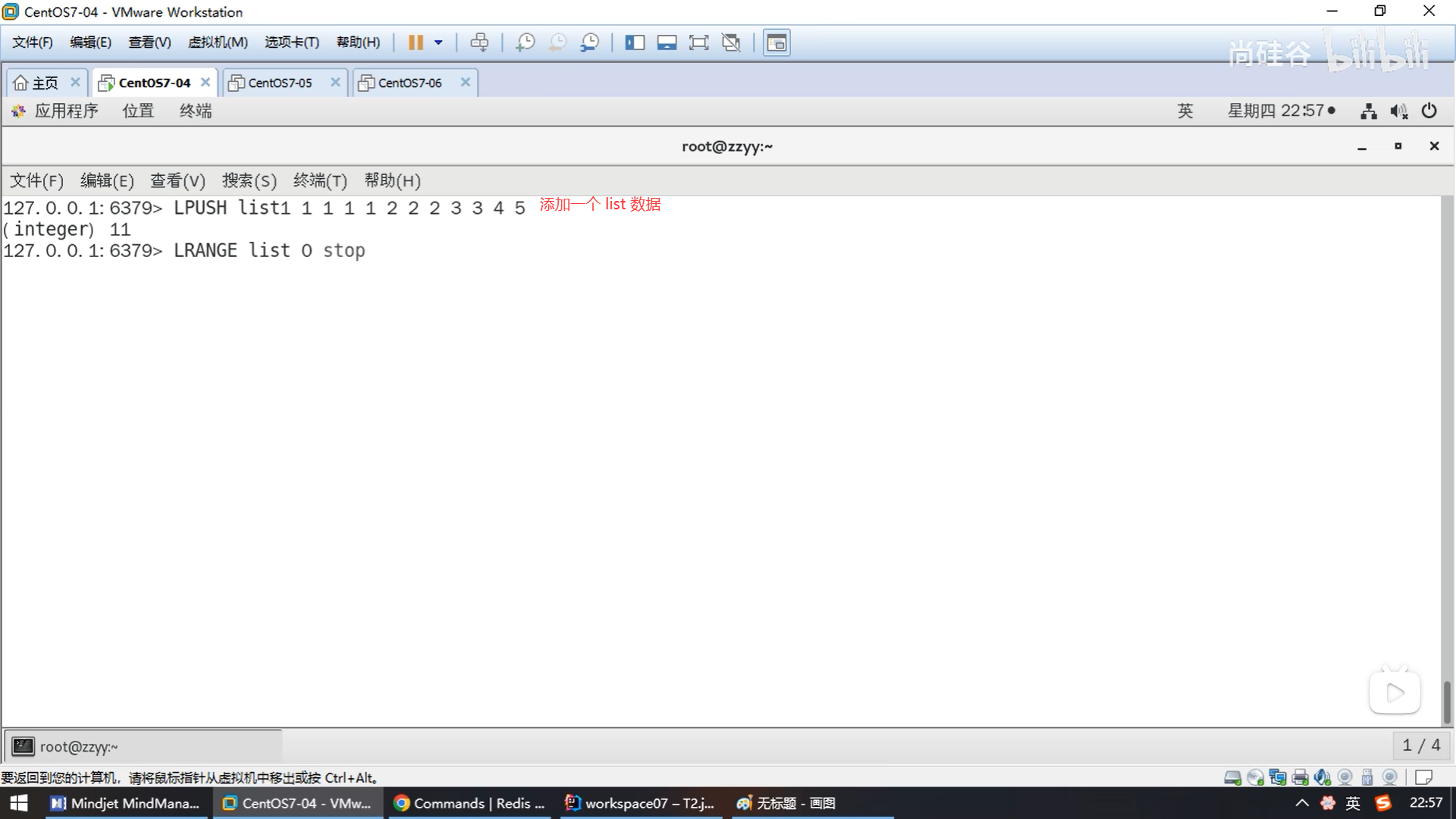
Task: Switch to the CentOS7-05 tab
Action: [280, 83]
